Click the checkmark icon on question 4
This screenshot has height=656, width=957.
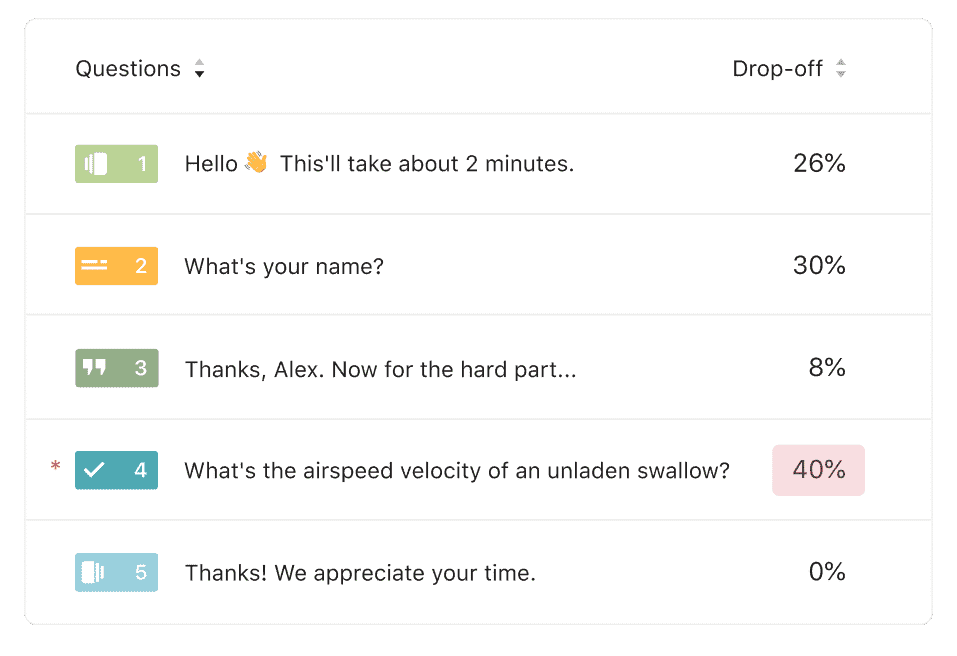(x=95, y=470)
